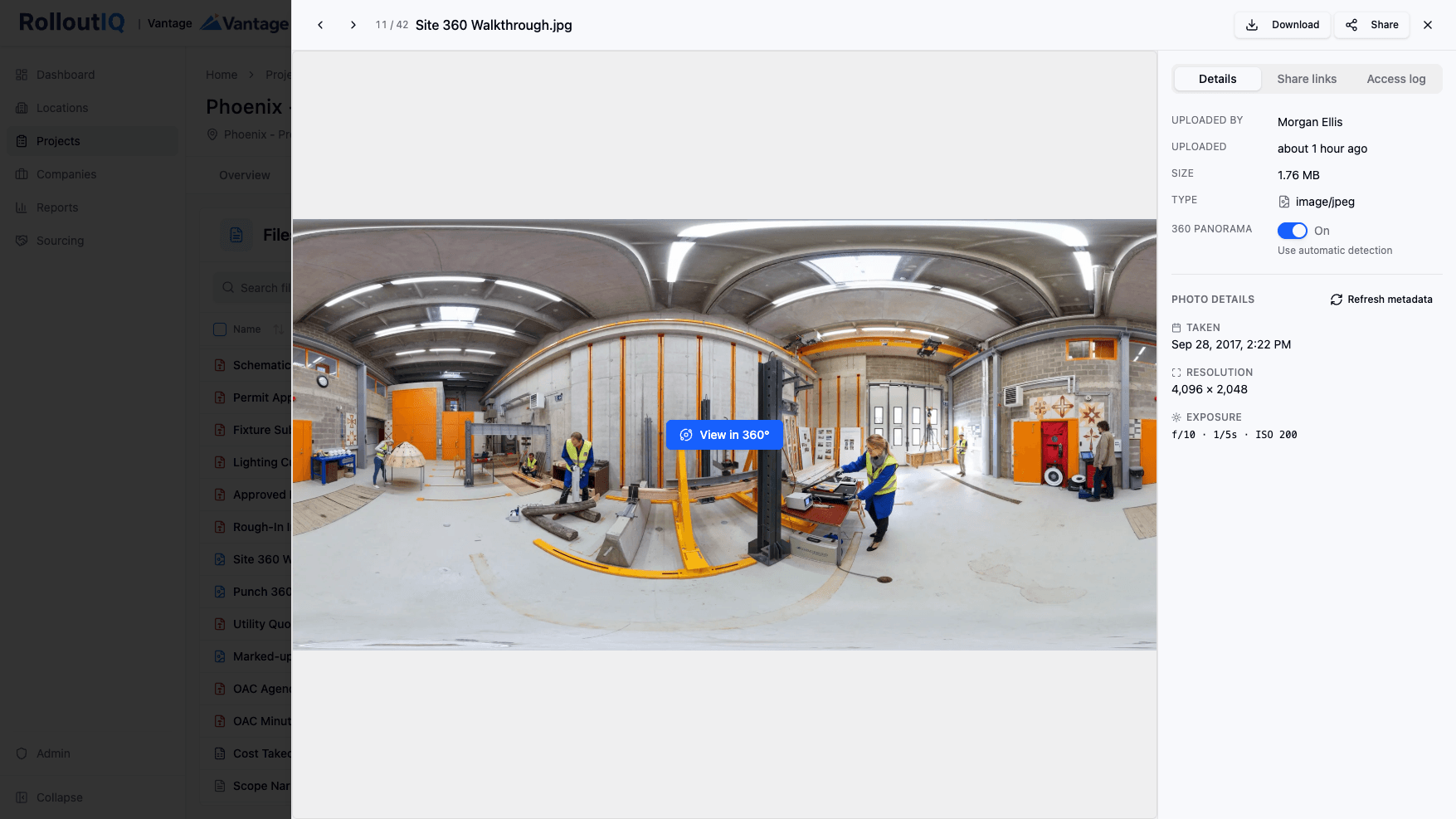
Task: Click the Sourcing handshake icon
Action: [22, 241]
